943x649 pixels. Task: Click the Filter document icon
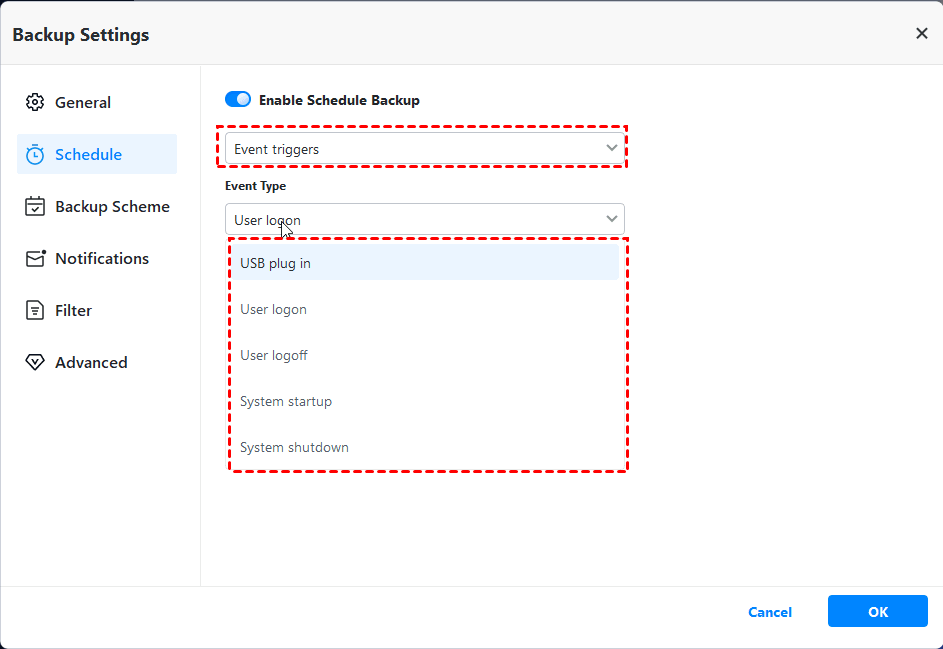[35, 310]
